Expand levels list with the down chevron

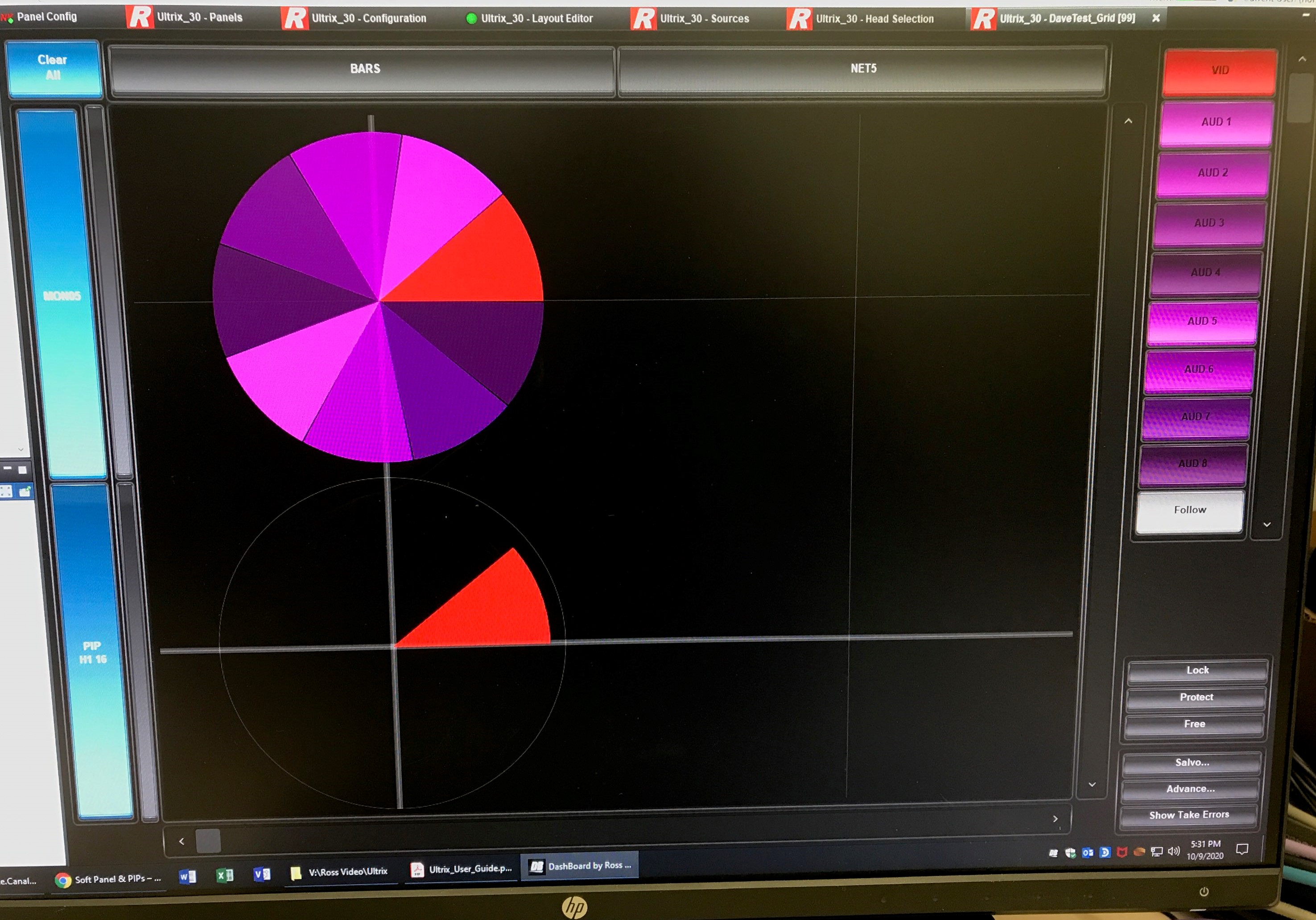pos(1266,524)
